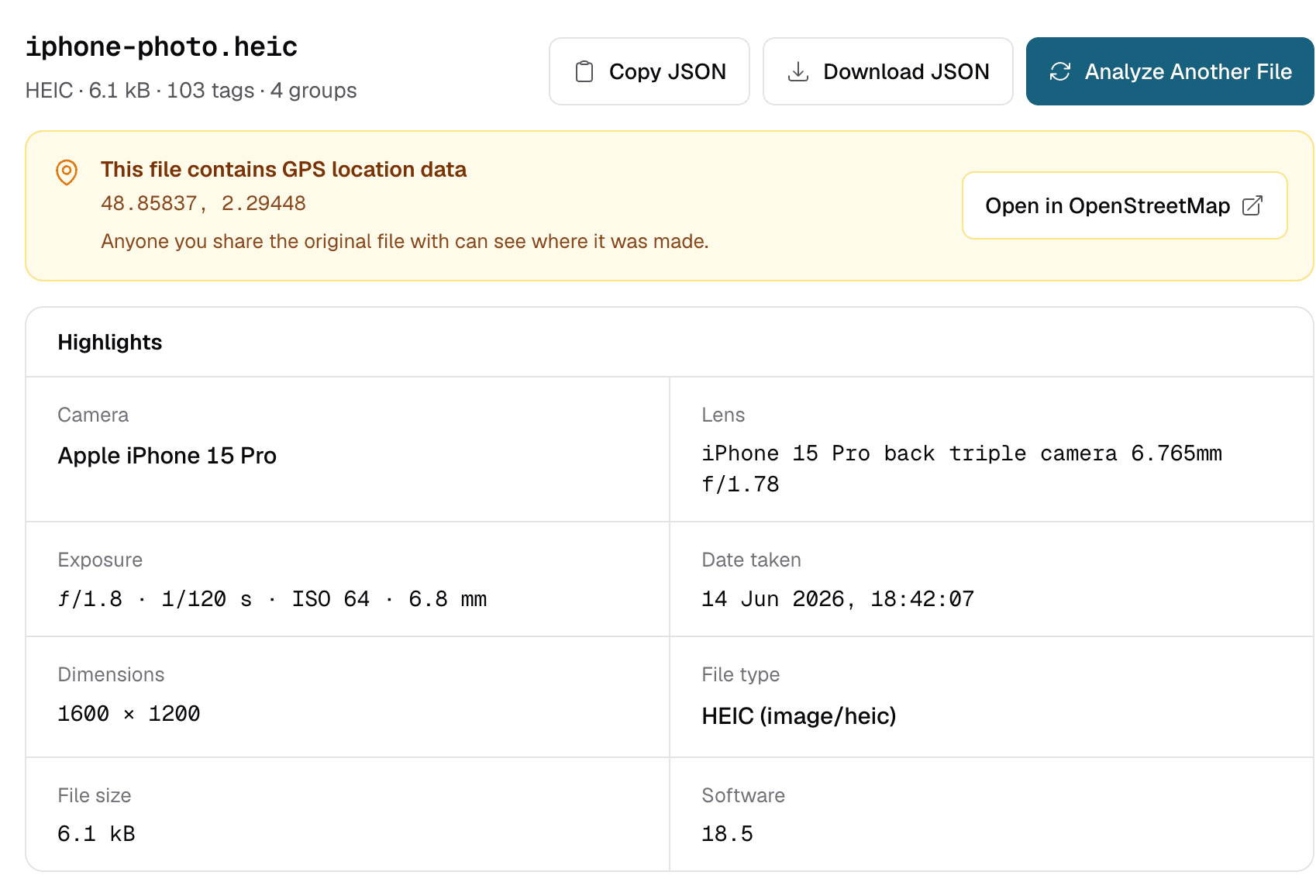Click the external link icon beside OpenStreetMap

coord(1252,205)
